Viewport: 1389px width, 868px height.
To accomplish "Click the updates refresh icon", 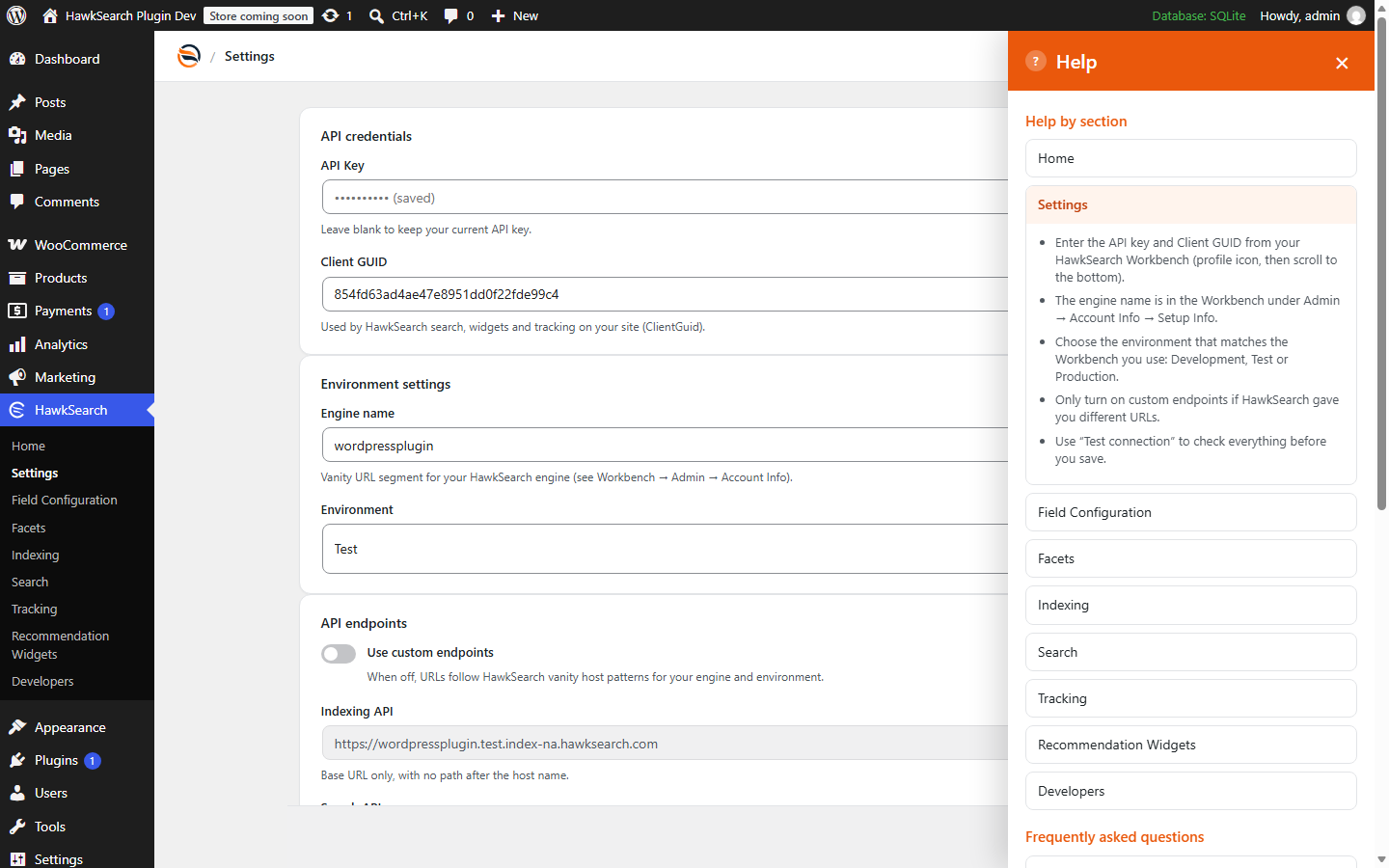I will 330,15.
